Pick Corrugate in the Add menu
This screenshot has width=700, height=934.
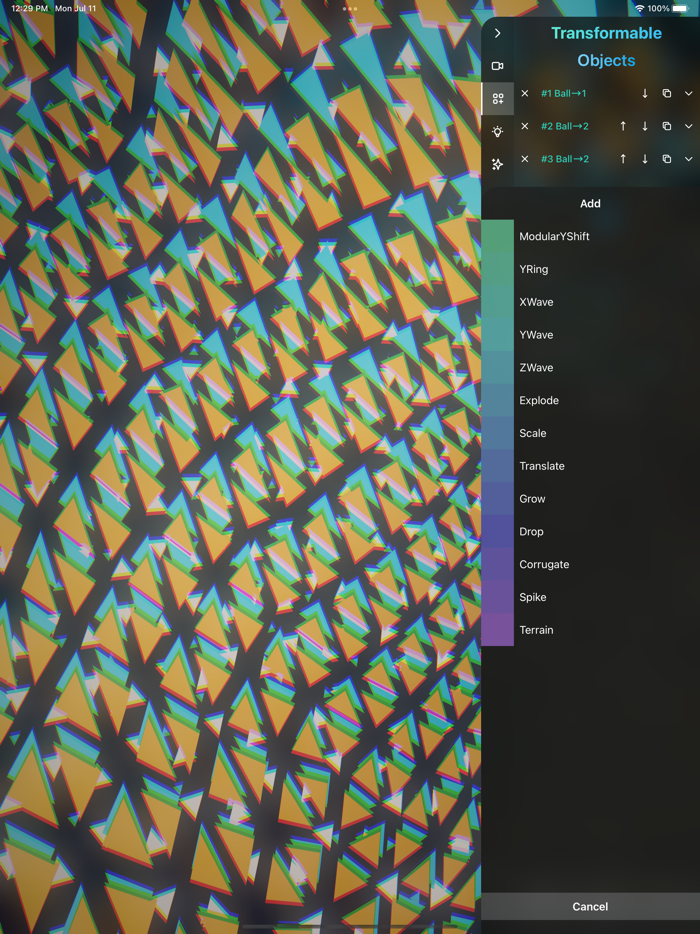(590, 564)
